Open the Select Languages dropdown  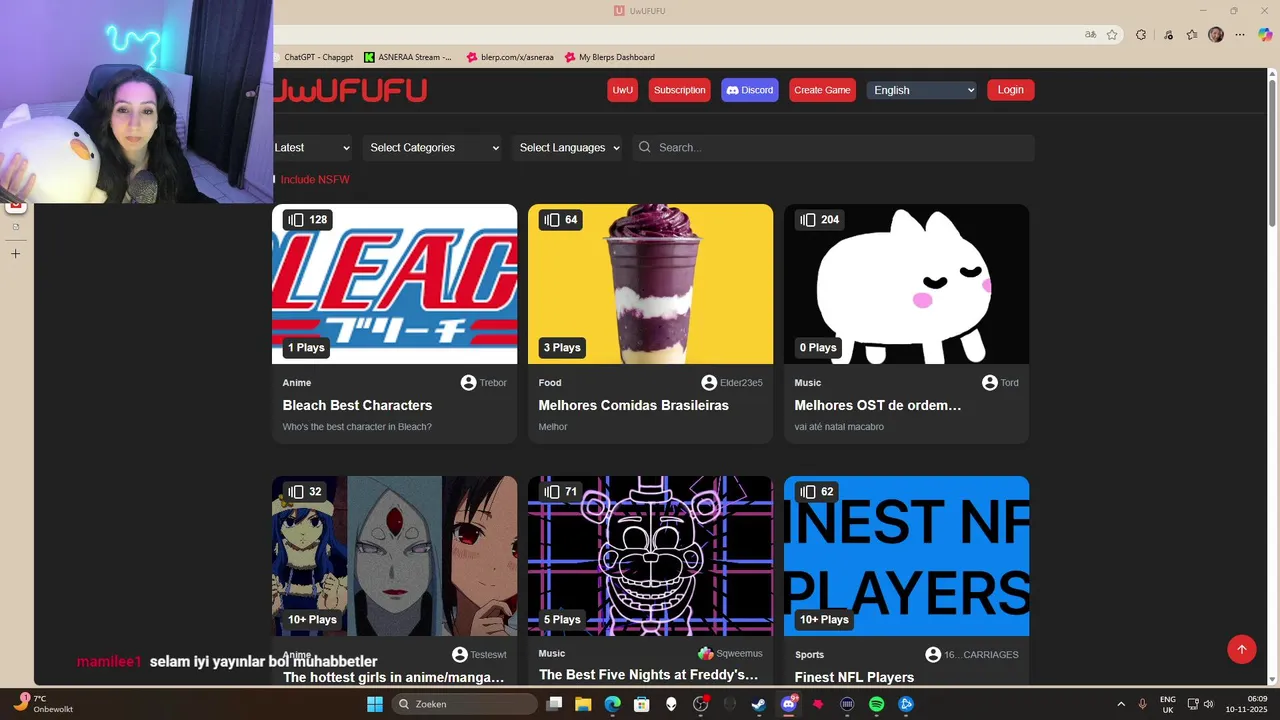[568, 148]
